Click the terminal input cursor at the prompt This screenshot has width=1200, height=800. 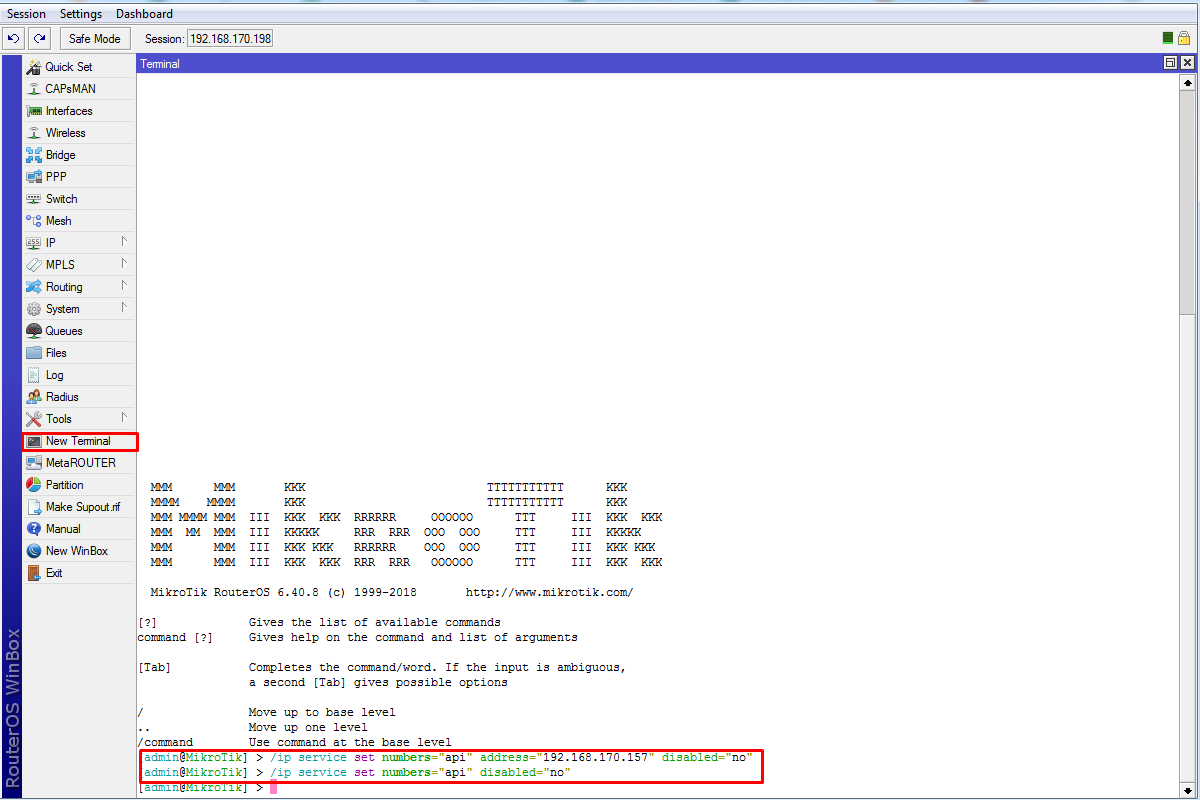click(x=273, y=788)
